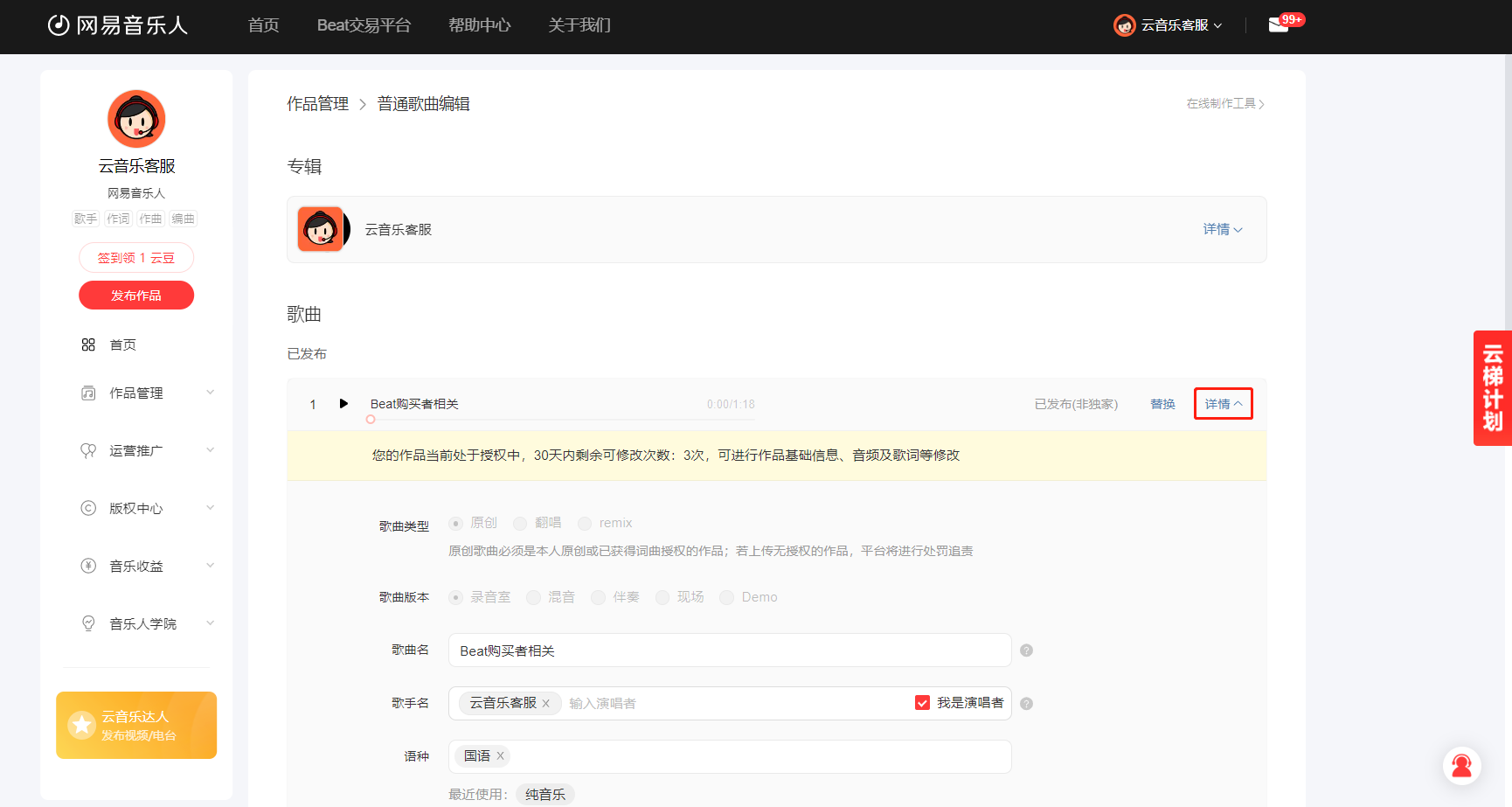This screenshot has width=1512, height=807.
Task: Expand the album 详情 section
Action: pos(1222,229)
